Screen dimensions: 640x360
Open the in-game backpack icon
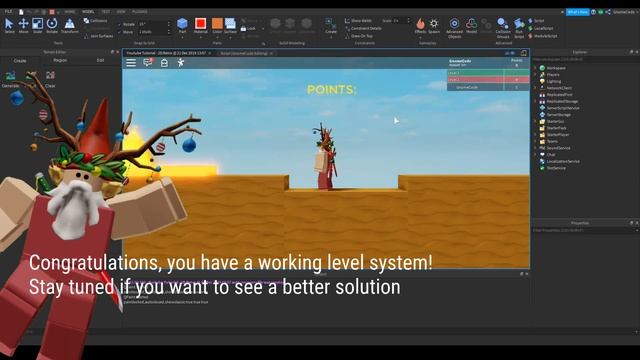pyautogui.click(x=164, y=62)
